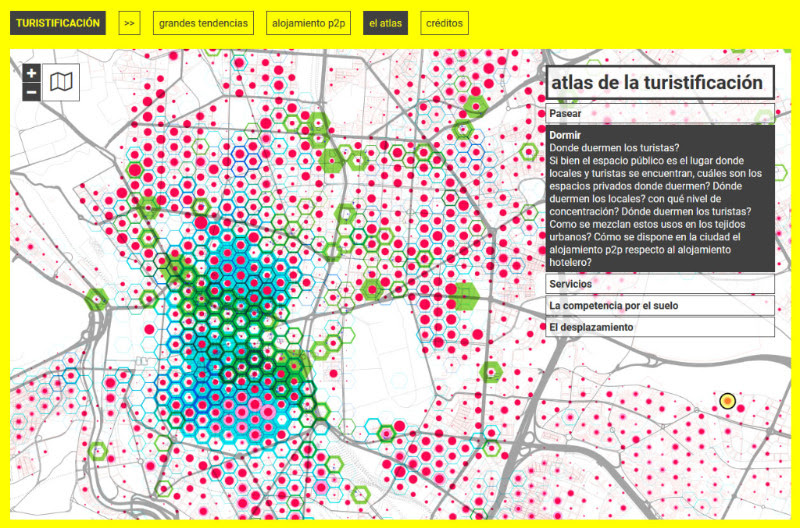Viewport: 800px width, 528px height.
Task: Open the map layers icon
Action: click(62, 83)
